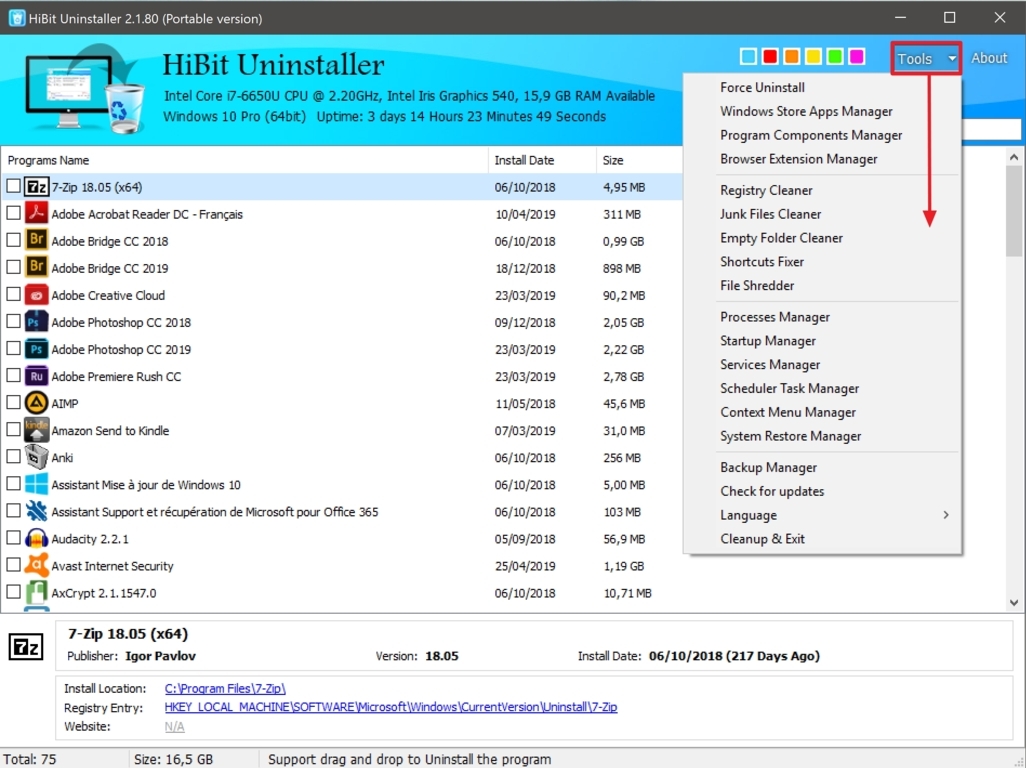Choose Force Uninstall from Tools menu
This screenshot has height=768, width=1026.
762,87
